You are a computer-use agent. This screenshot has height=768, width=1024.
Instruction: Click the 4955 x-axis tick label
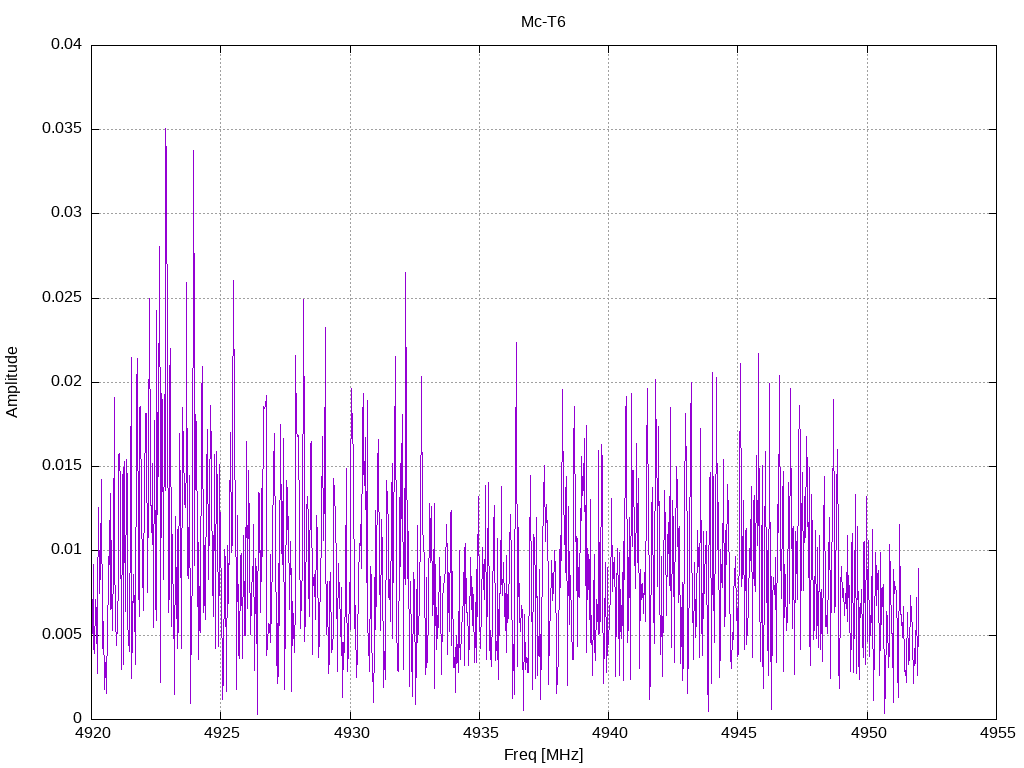pyautogui.click(x=995, y=733)
